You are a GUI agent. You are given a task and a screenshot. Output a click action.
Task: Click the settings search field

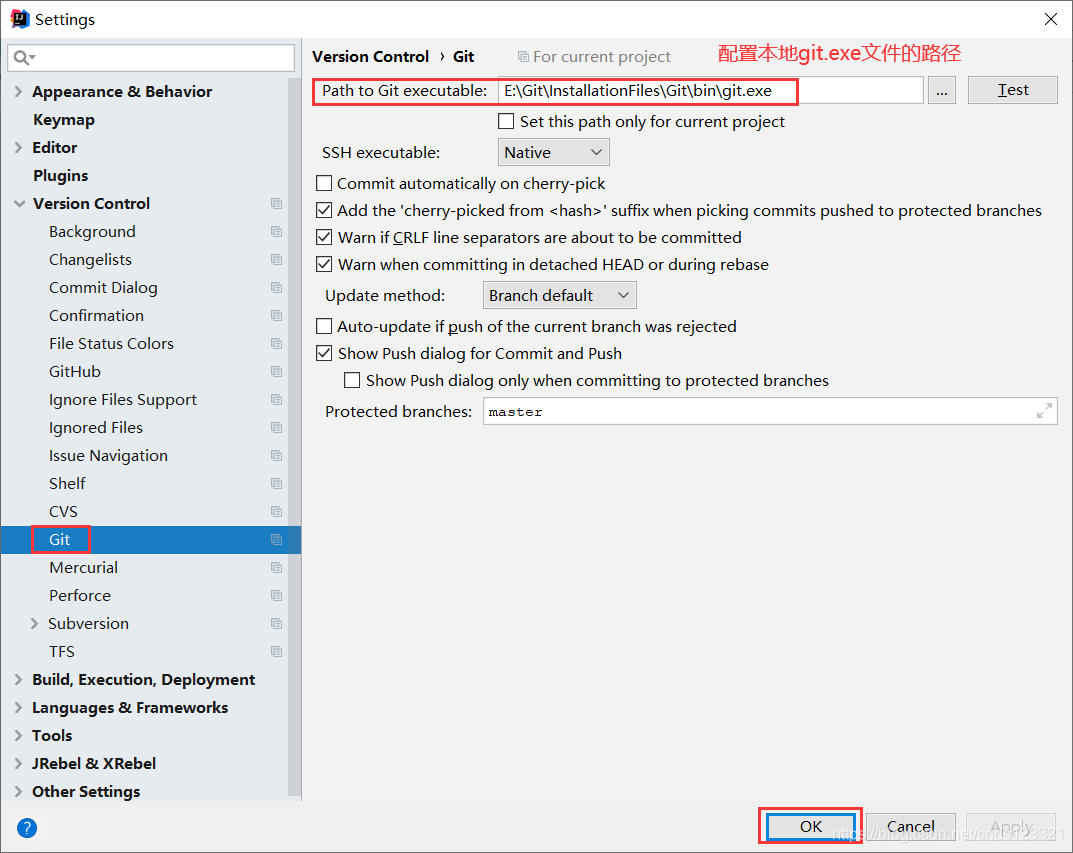(x=151, y=58)
